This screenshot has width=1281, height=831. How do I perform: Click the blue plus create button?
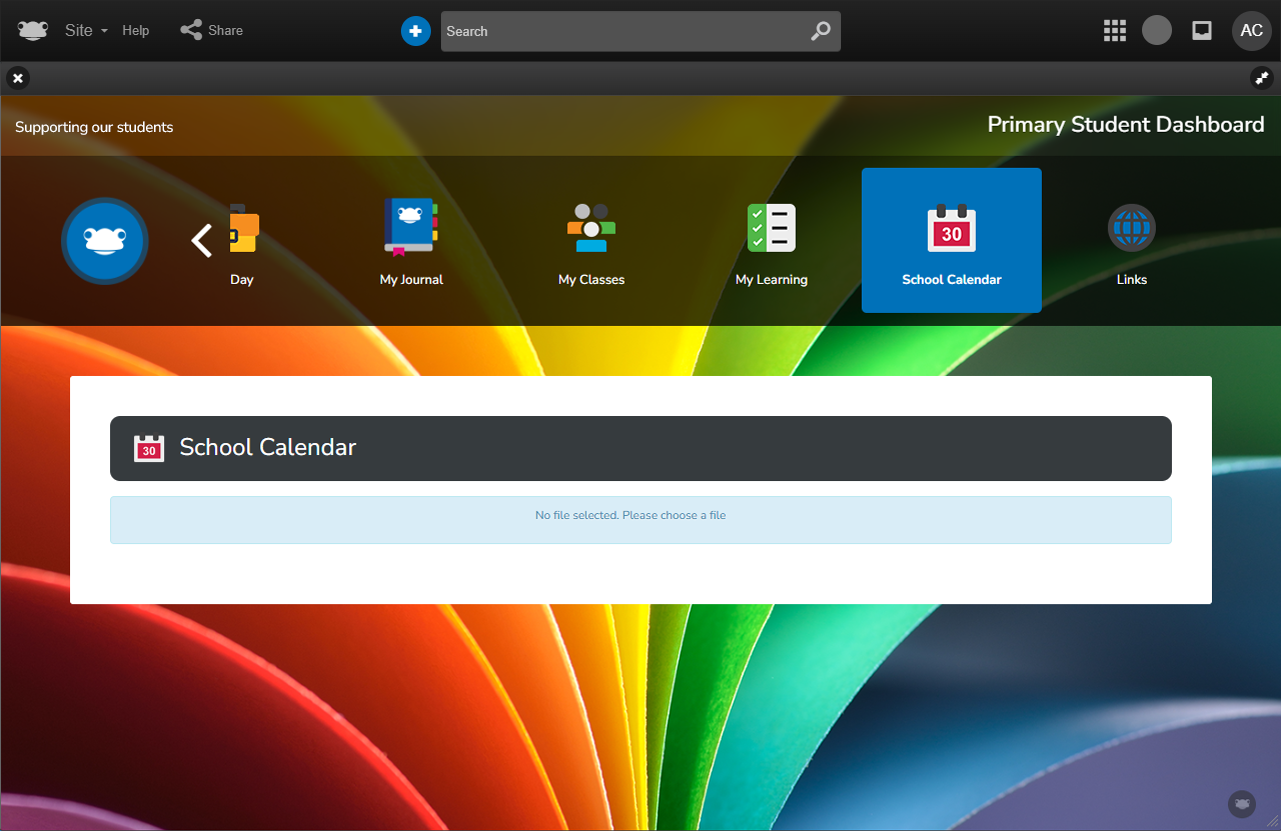[x=415, y=31]
